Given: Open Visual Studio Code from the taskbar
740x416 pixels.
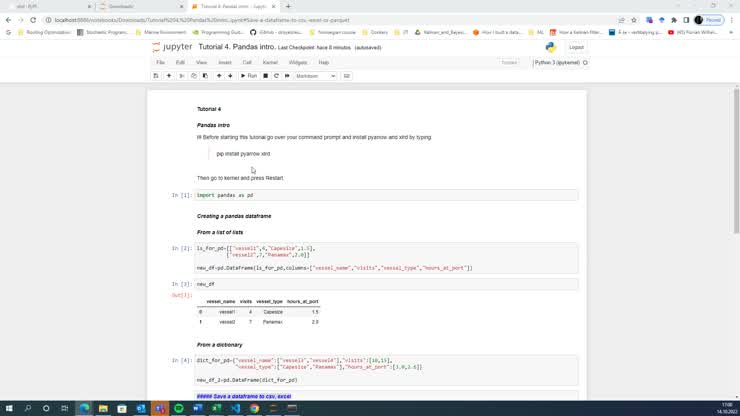Looking at the screenshot, I should [x=235, y=408].
